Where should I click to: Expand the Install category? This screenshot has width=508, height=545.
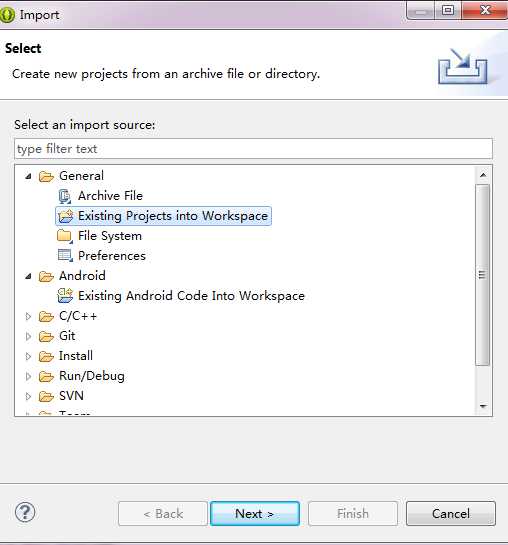tap(28, 356)
